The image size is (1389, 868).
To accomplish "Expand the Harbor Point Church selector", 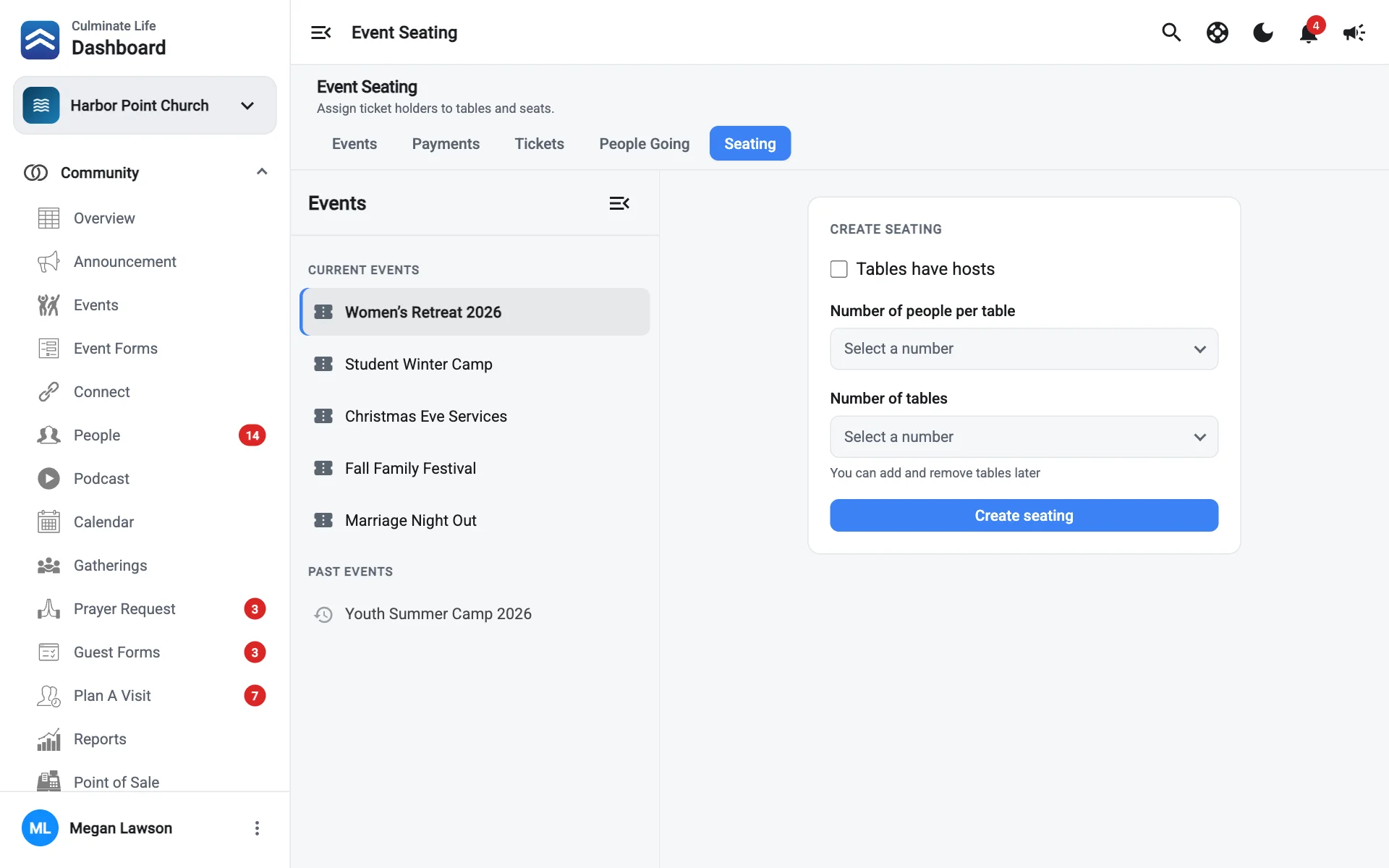I will click(145, 106).
